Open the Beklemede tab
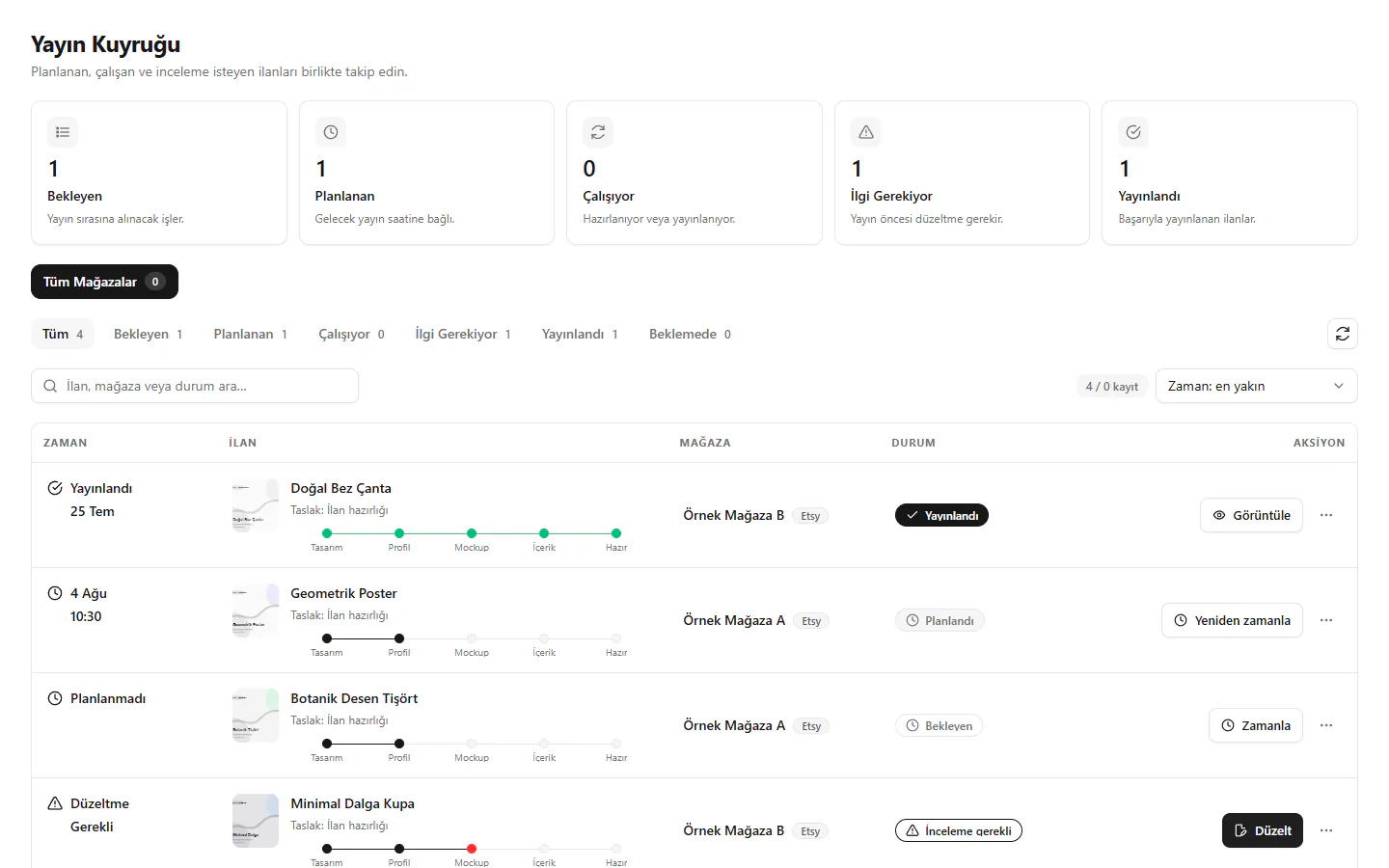Viewport: 1389px width, 868px height. pos(691,334)
